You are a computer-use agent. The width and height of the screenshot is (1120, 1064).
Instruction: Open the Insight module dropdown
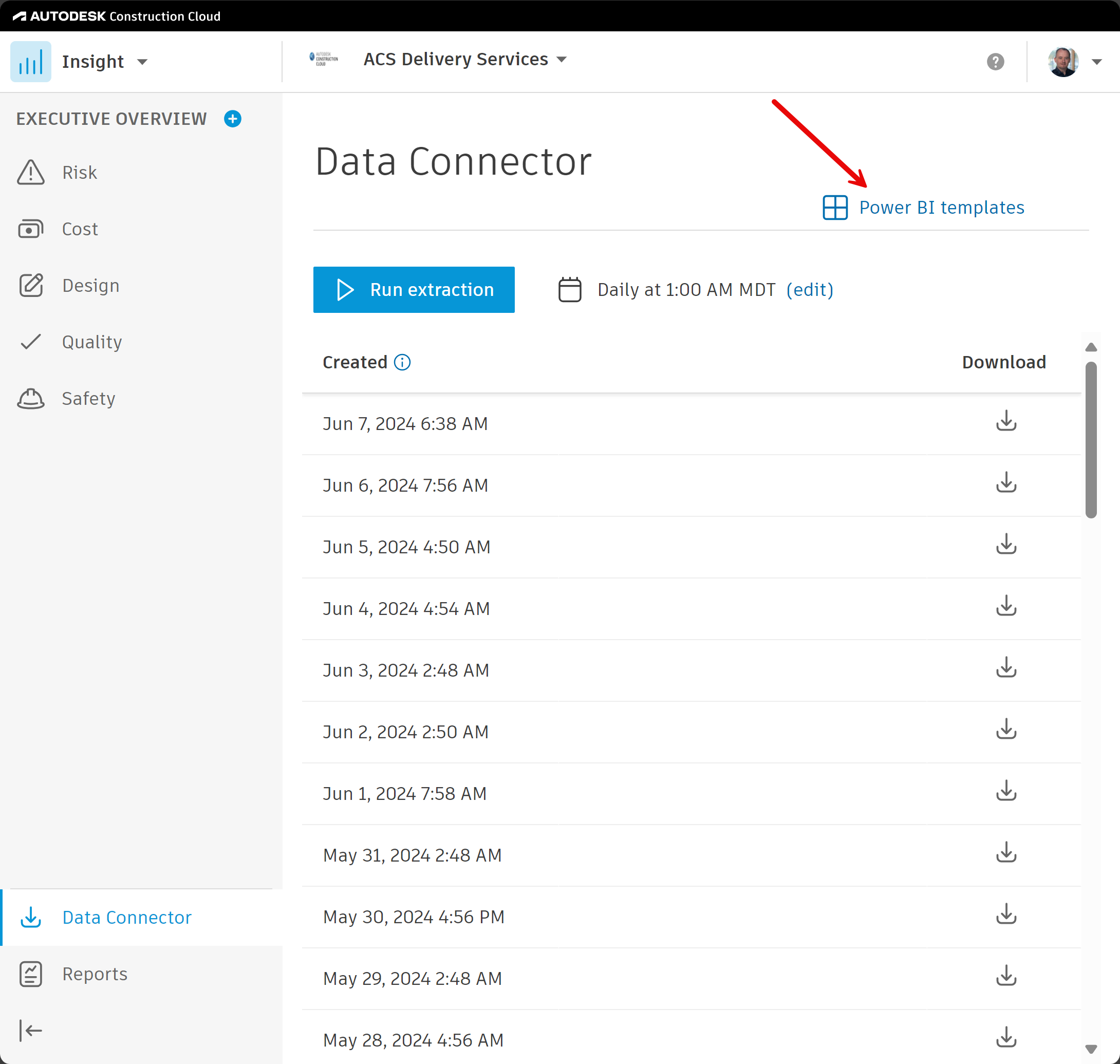tap(143, 61)
